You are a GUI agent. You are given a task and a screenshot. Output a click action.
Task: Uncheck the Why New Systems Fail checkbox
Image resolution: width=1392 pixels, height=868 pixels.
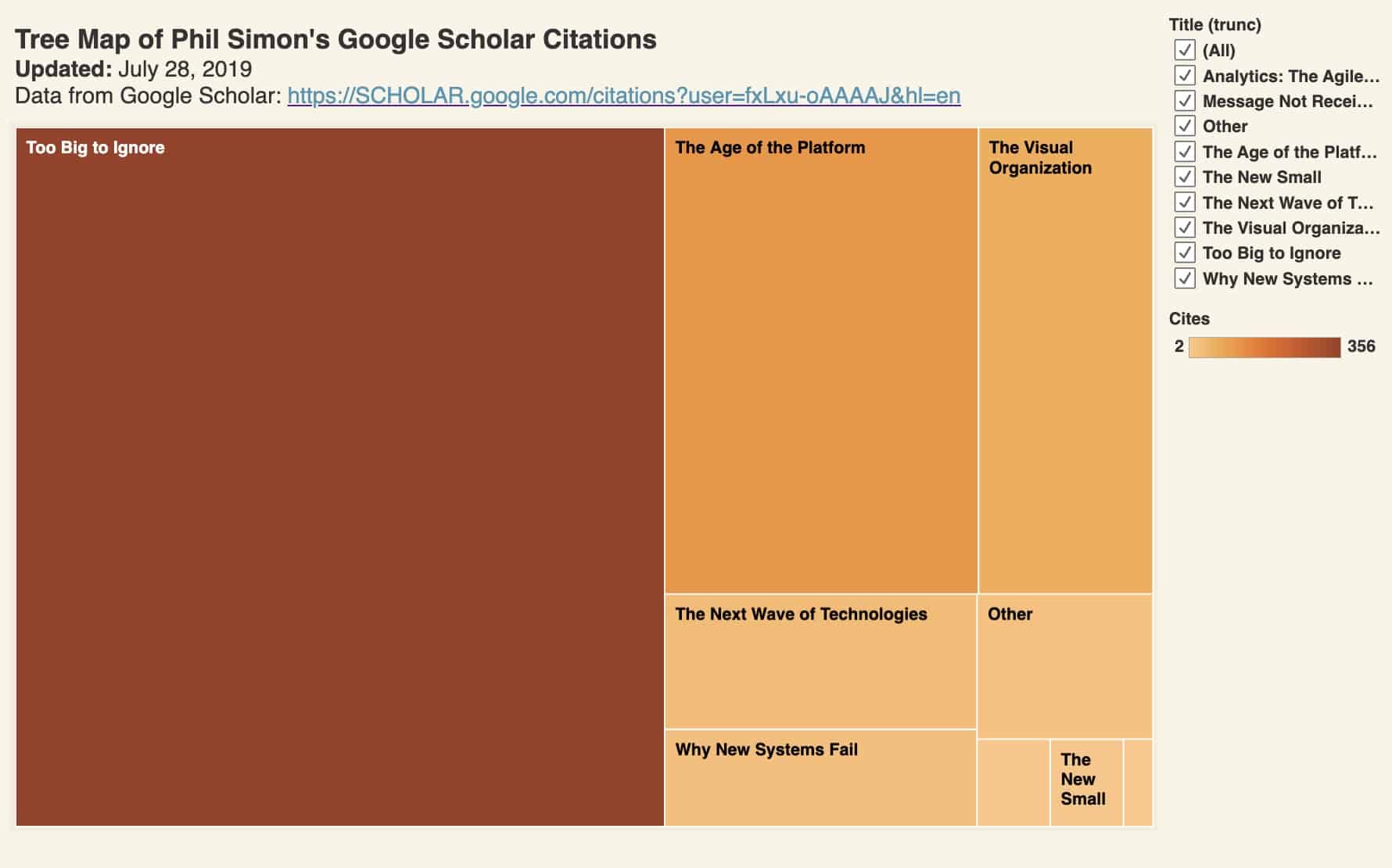point(1185,278)
